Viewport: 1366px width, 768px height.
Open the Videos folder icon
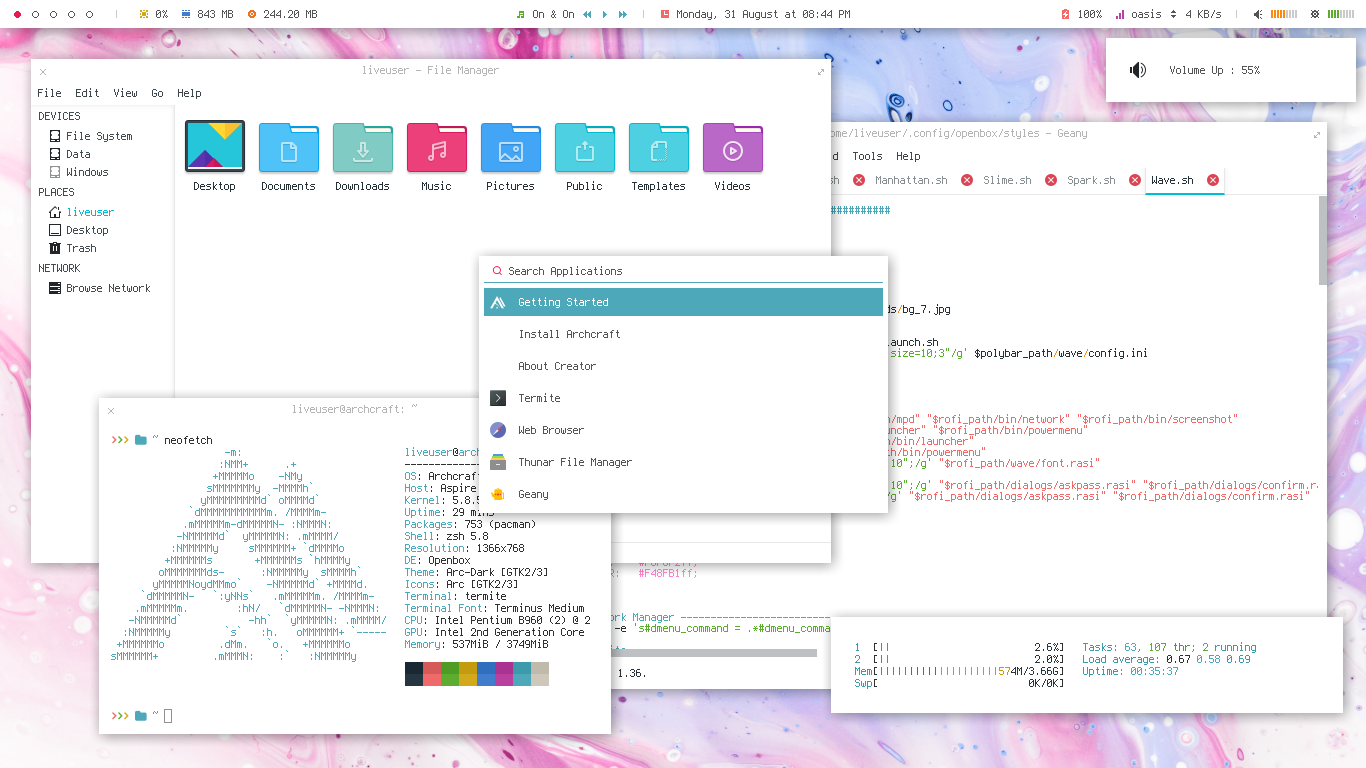pos(732,148)
